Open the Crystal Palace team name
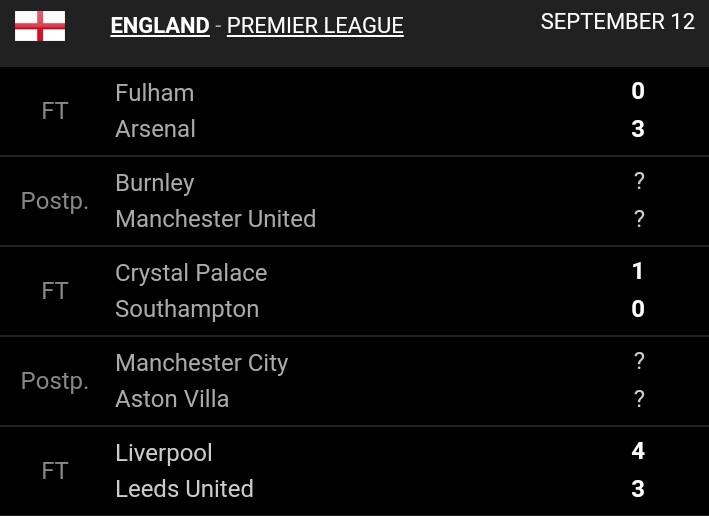Screen dimensions: 709x516 click(191, 274)
